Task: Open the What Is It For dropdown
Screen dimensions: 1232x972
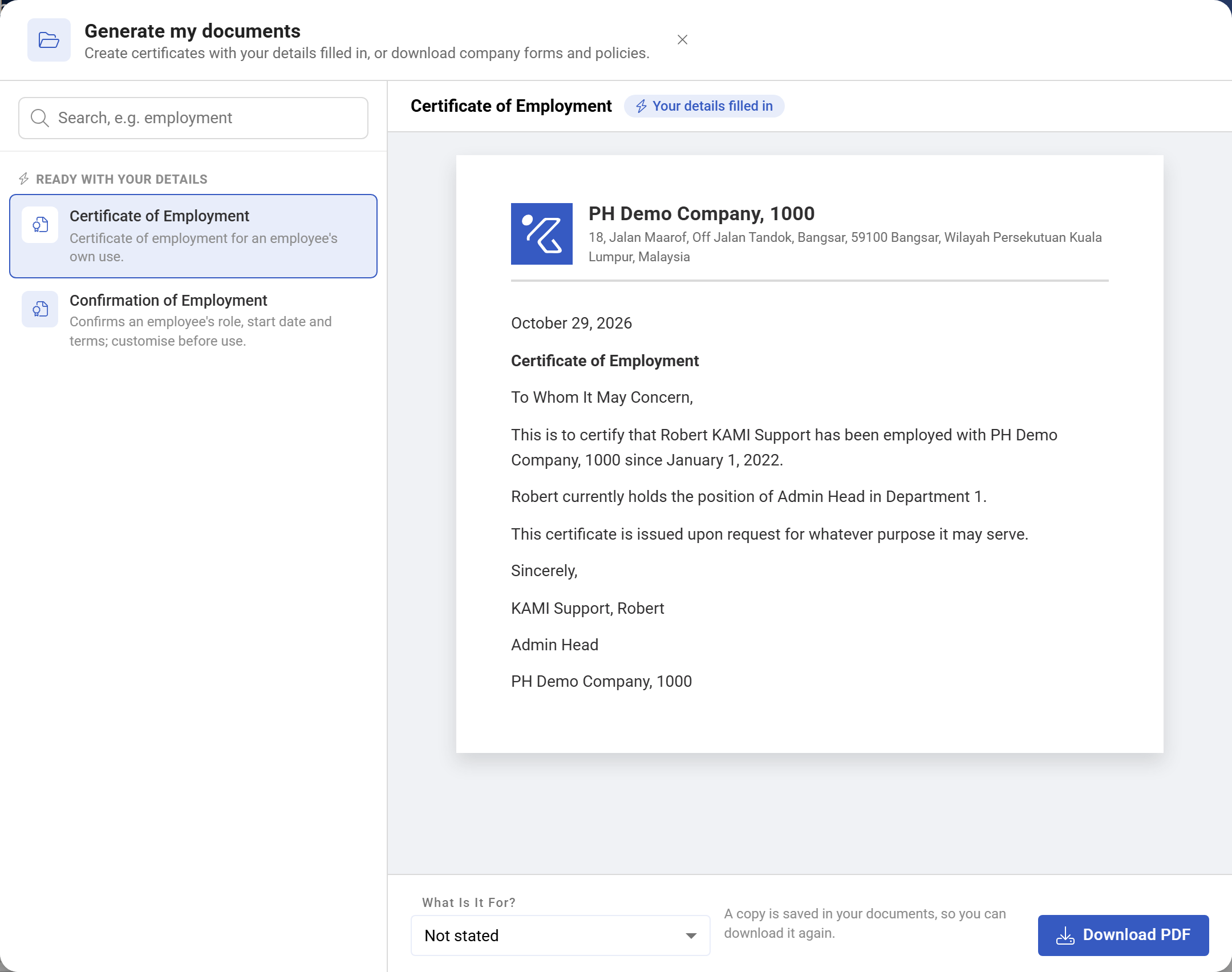Action: (561, 935)
